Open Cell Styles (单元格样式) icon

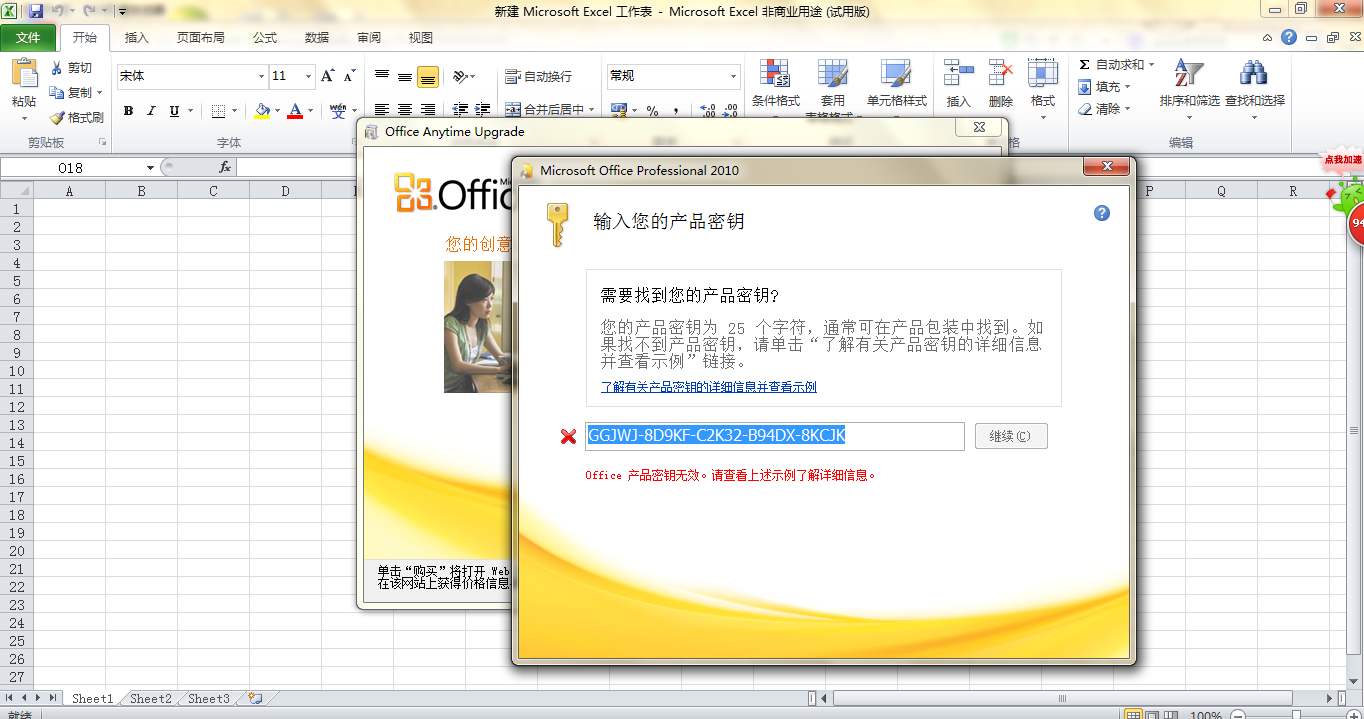pyautogui.click(x=896, y=74)
